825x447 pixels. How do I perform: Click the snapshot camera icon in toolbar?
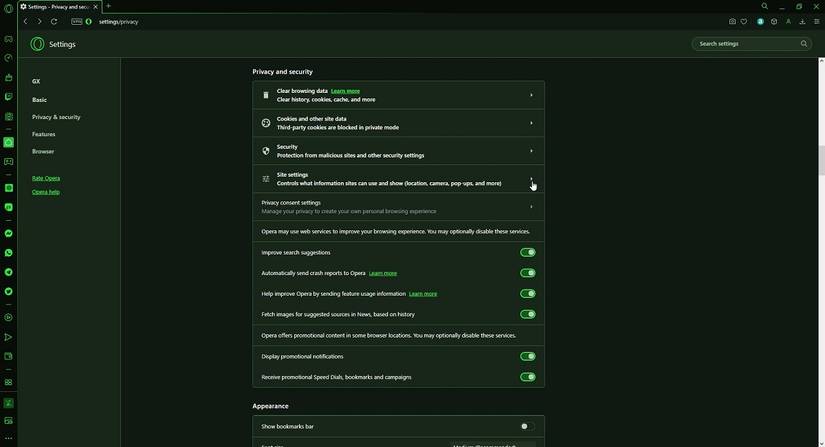pos(732,22)
